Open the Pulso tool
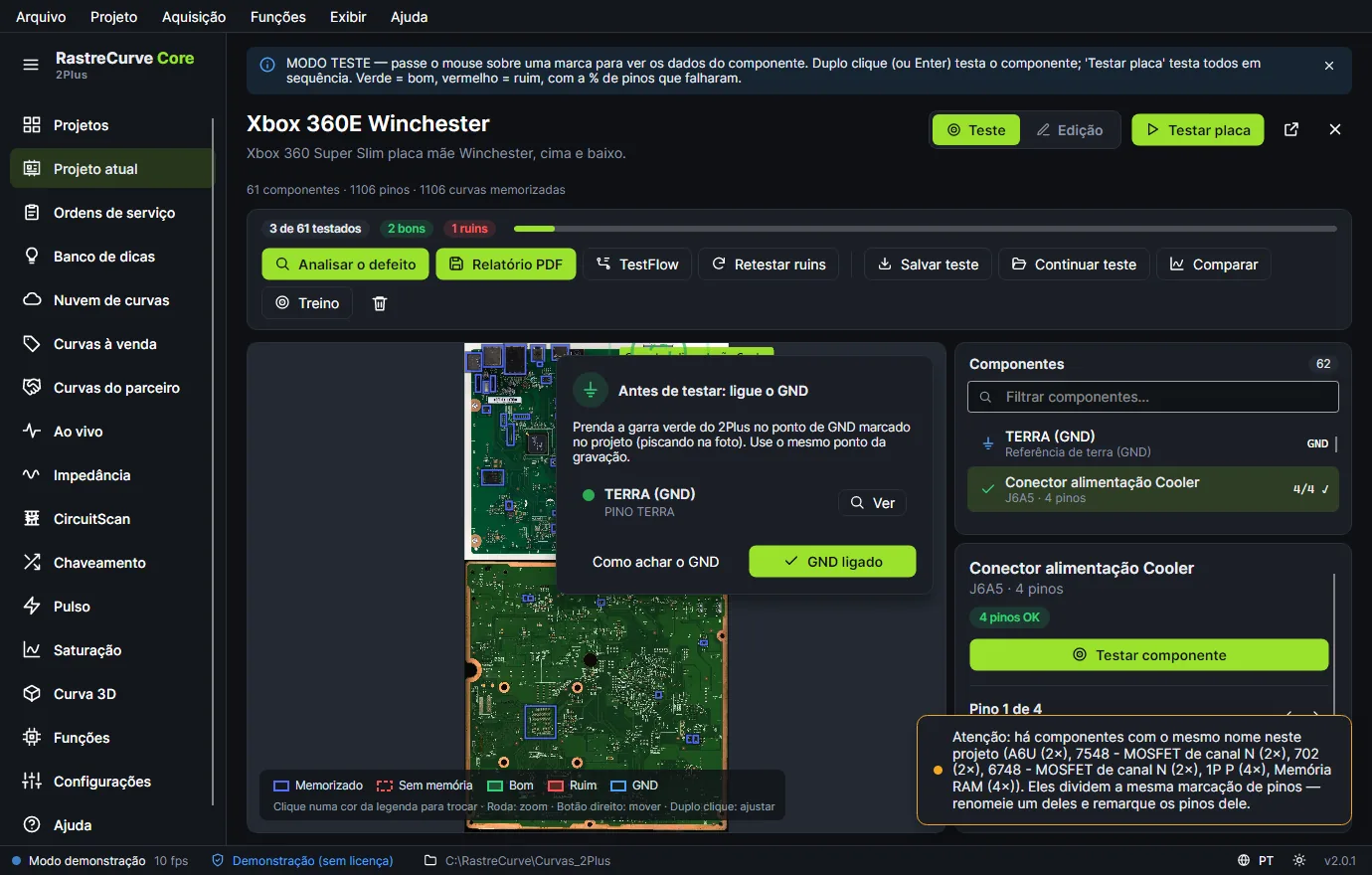Viewport: 1372px width, 875px height. point(111,607)
